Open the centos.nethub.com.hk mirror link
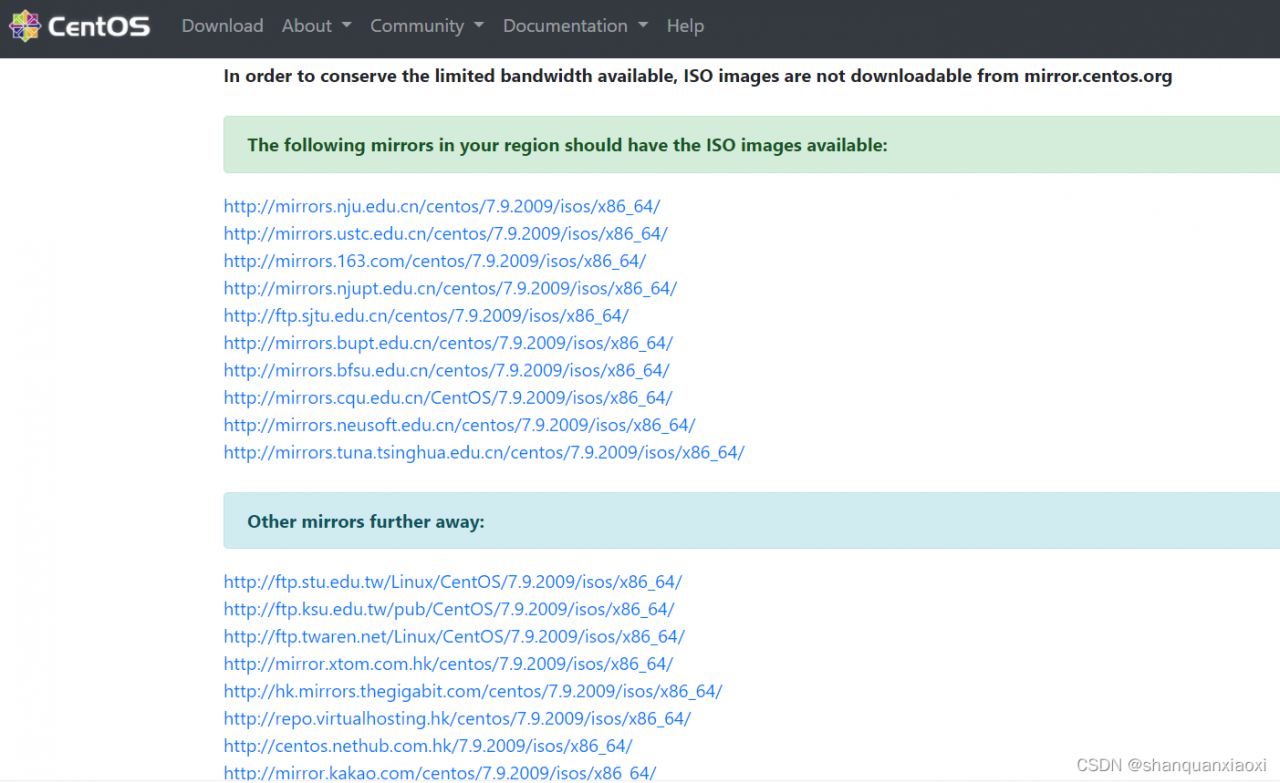 [428, 746]
